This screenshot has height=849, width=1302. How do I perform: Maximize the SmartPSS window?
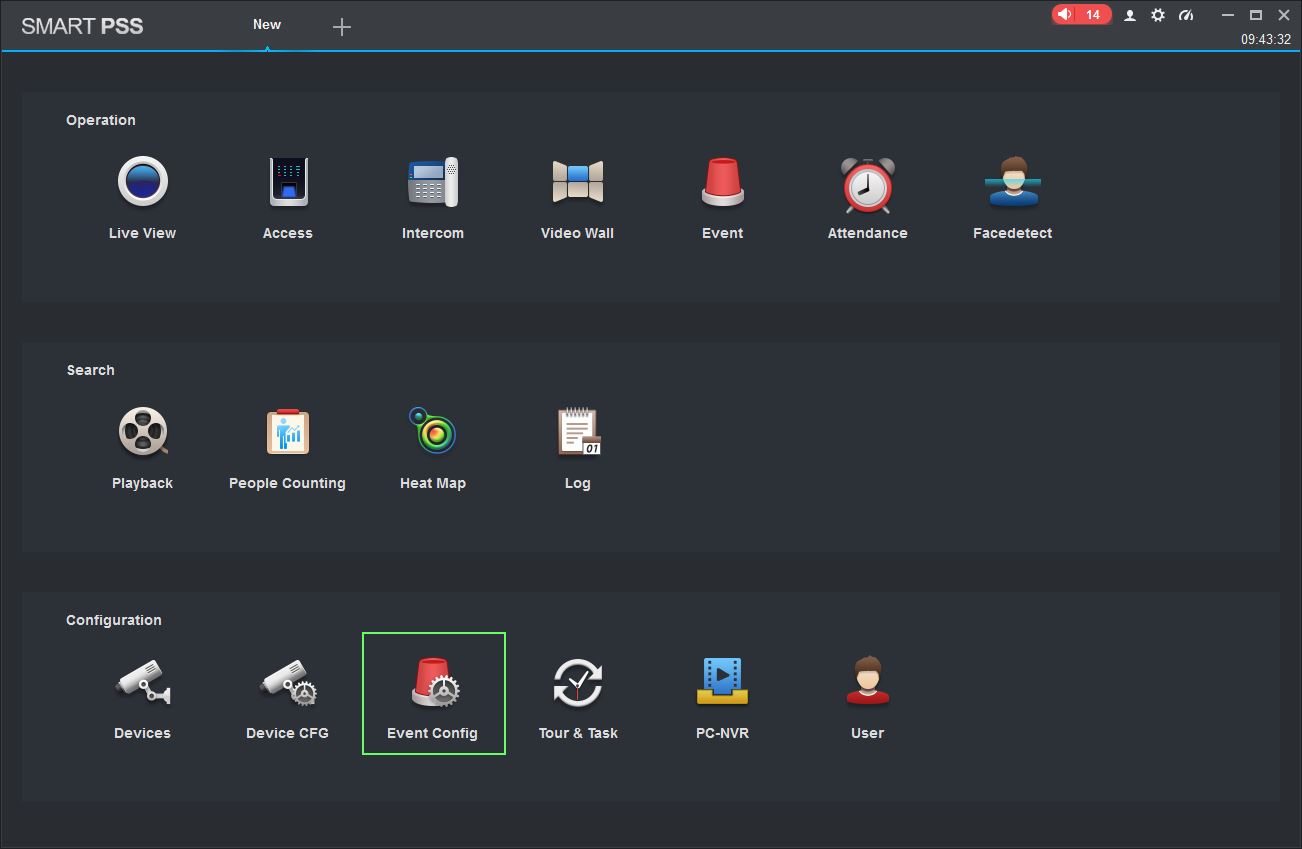point(1256,15)
